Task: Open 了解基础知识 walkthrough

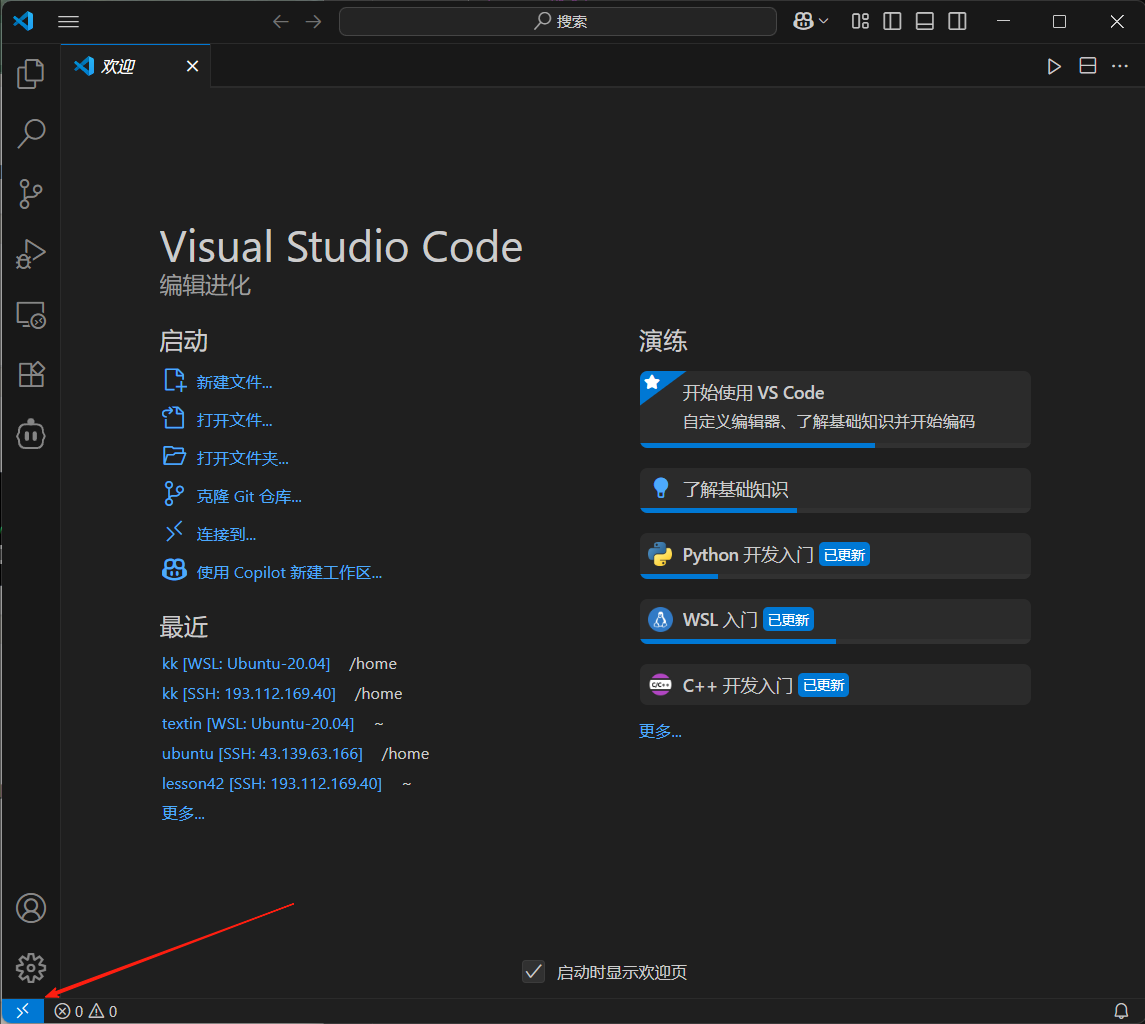Action: (x=835, y=490)
